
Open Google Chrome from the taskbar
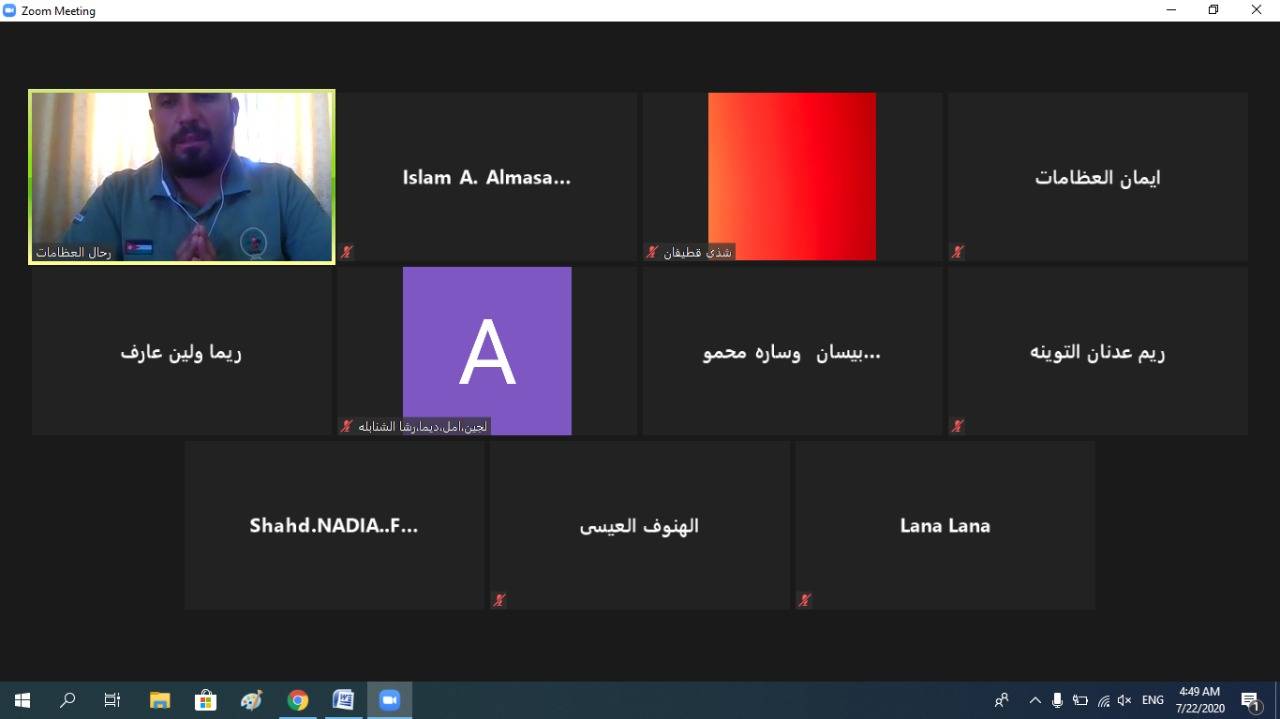(297, 700)
